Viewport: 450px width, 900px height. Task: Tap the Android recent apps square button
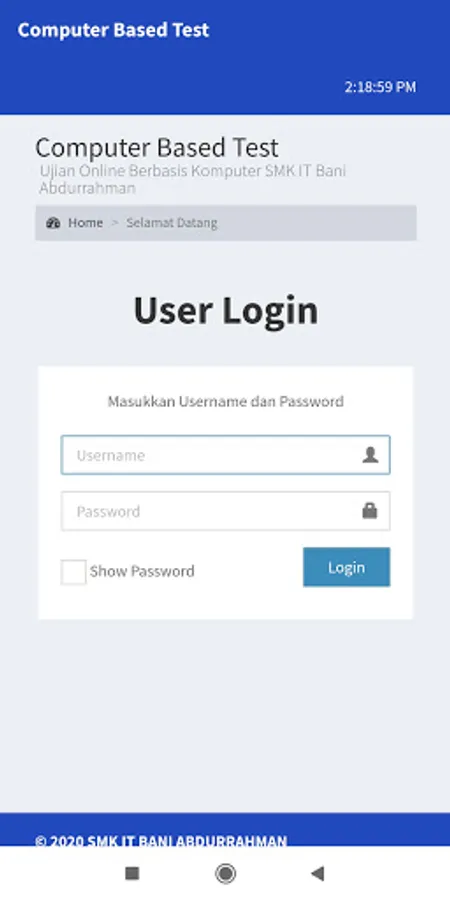pyautogui.click(x=132, y=874)
